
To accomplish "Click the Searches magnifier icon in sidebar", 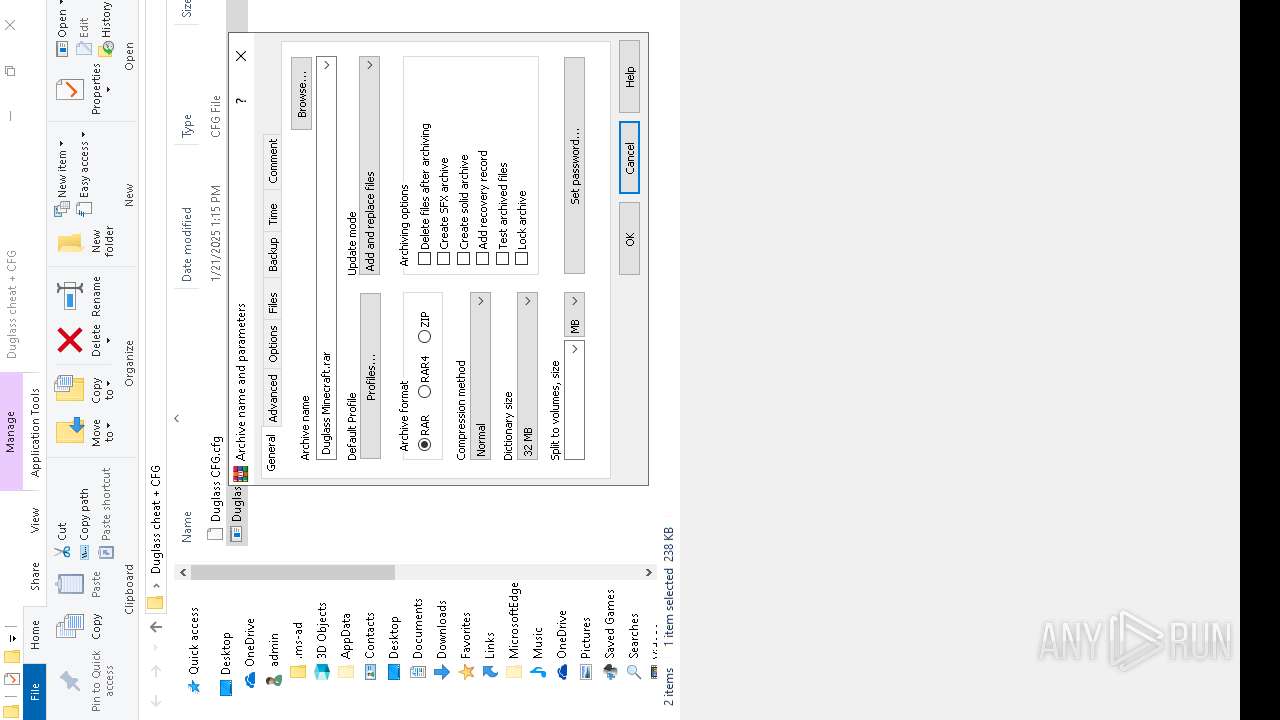I will (x=634, y=672).
